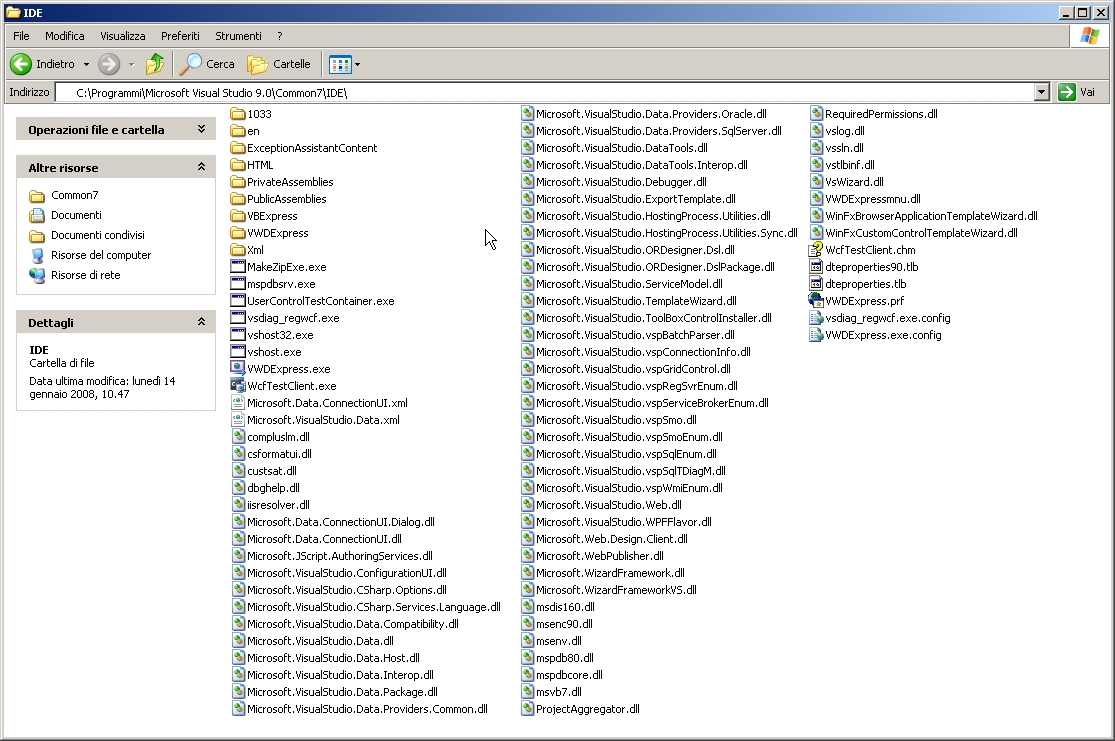Select the Microsoft.Data.ConnectionUI.xml file icon

coord(238,403)
